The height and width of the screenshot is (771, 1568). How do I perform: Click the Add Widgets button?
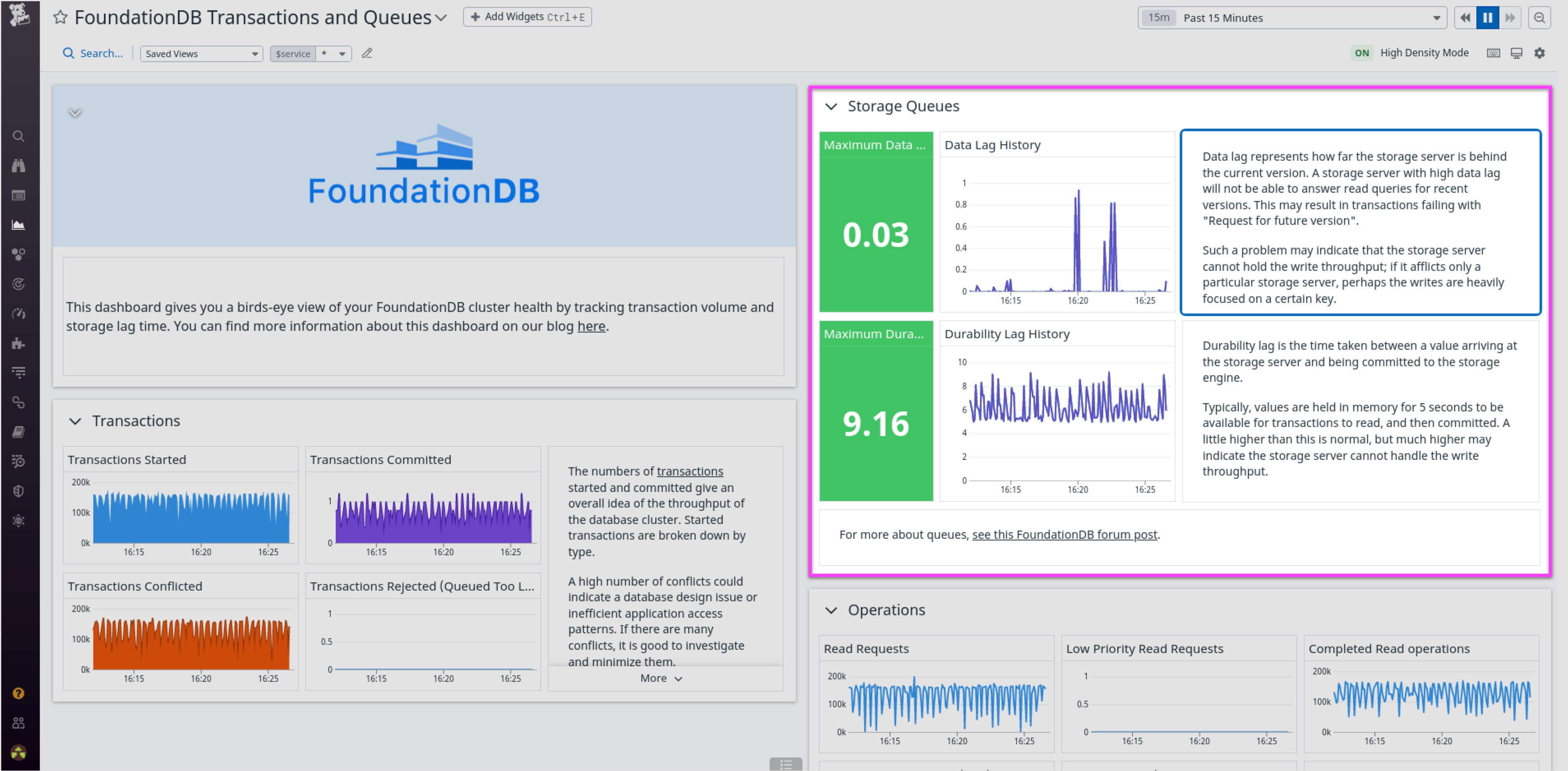point(527,16)
